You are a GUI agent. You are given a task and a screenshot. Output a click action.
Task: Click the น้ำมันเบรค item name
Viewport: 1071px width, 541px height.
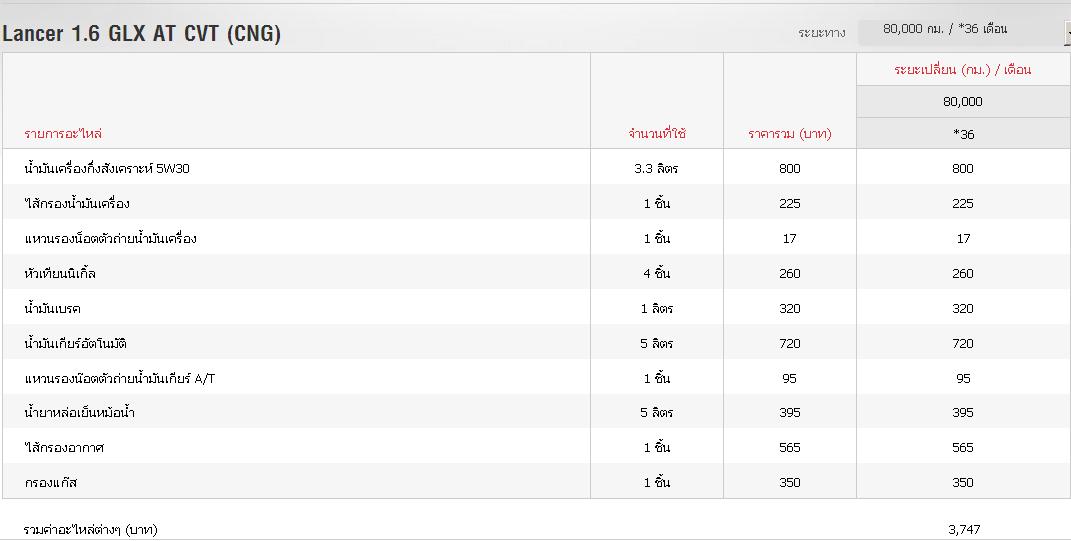[x=53, y=309]
